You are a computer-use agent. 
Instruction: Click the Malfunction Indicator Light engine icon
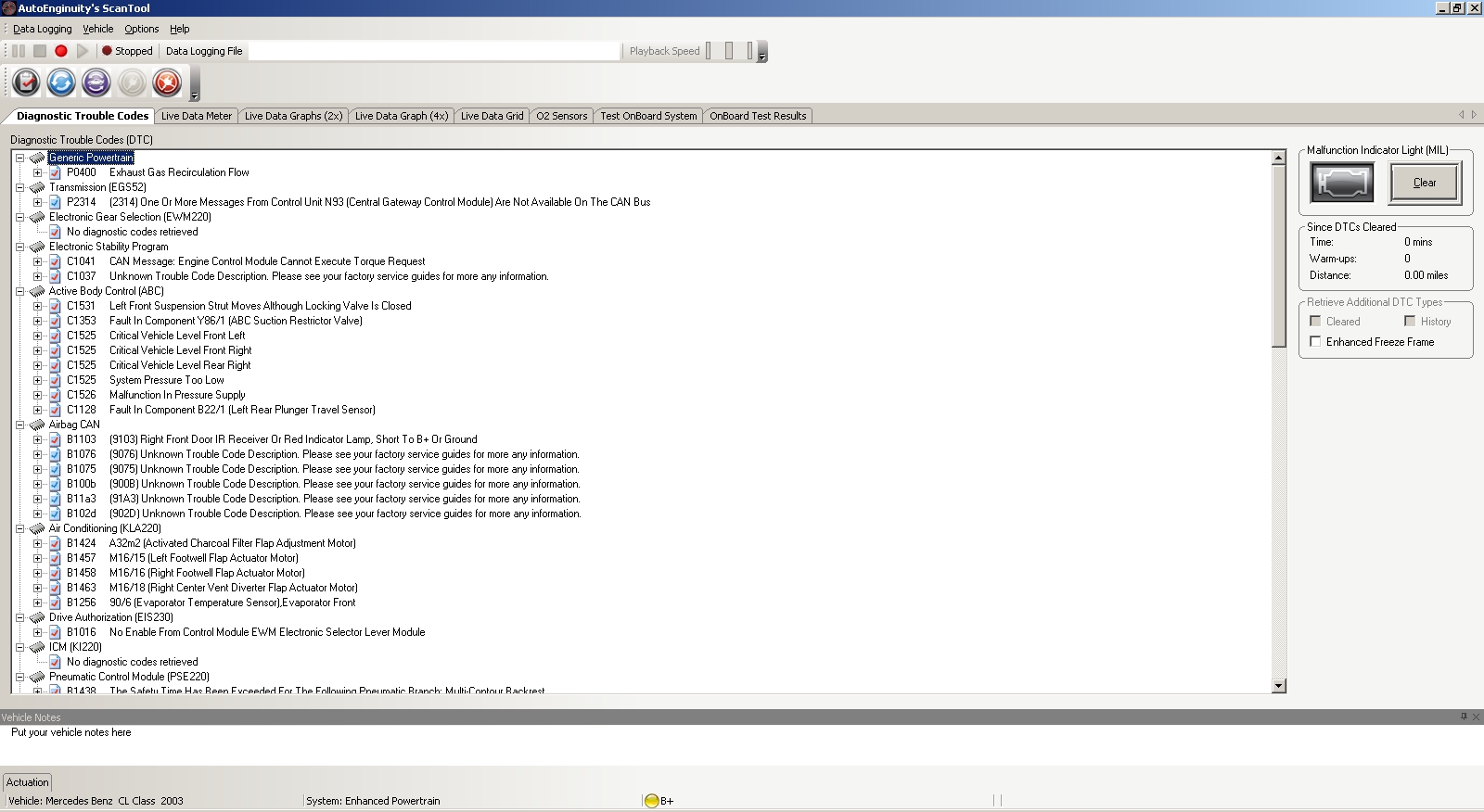tap(1341, 183)
